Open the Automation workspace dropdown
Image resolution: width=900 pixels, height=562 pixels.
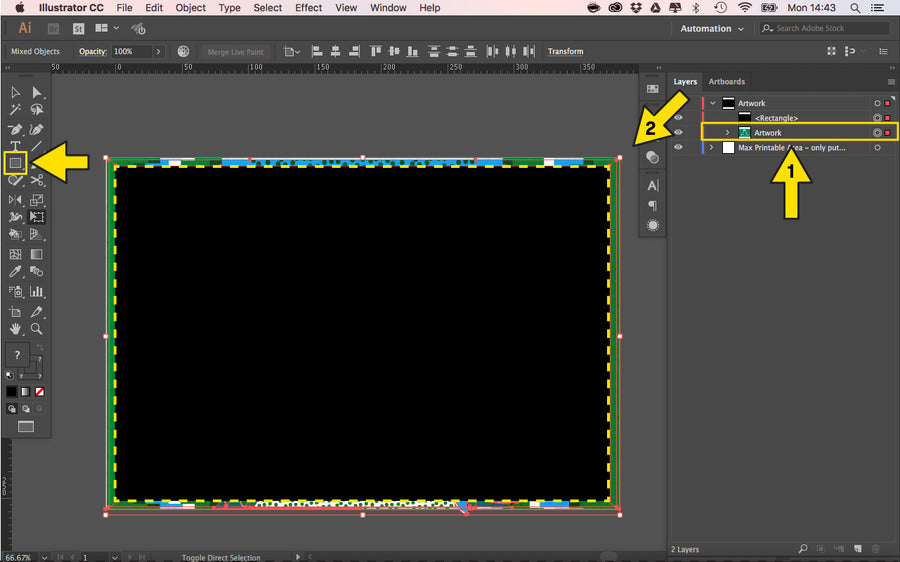(712, 29)
